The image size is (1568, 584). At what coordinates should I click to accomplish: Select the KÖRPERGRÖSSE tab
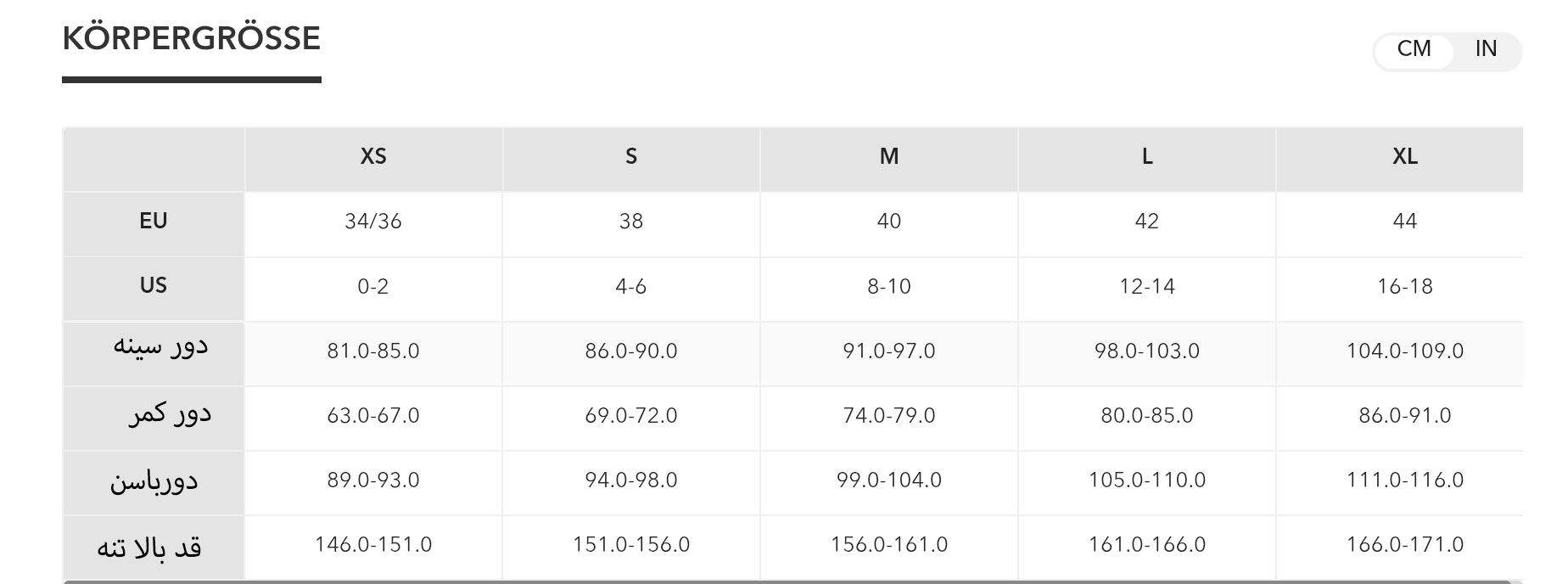pyautogui.click(x=192, y=39)
